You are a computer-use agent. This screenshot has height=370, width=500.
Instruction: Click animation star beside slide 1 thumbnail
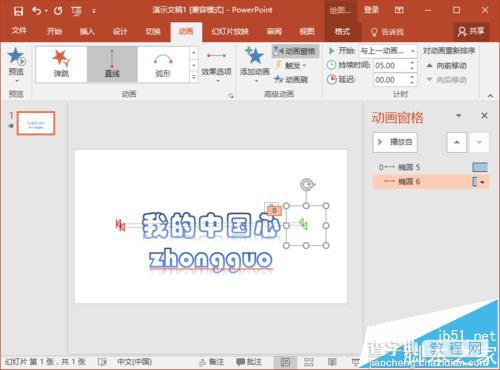[x=11, y=126]
